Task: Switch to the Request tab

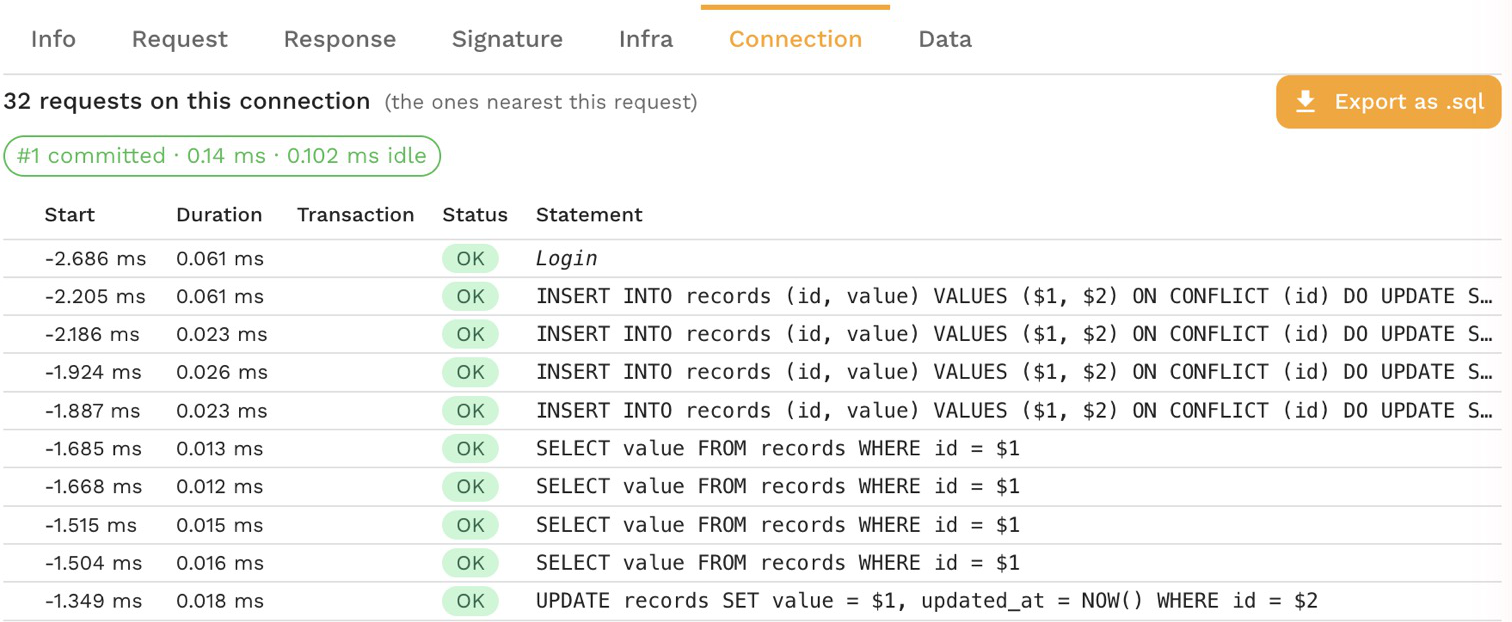Action: pyautogui.click(x=180, y=39)
